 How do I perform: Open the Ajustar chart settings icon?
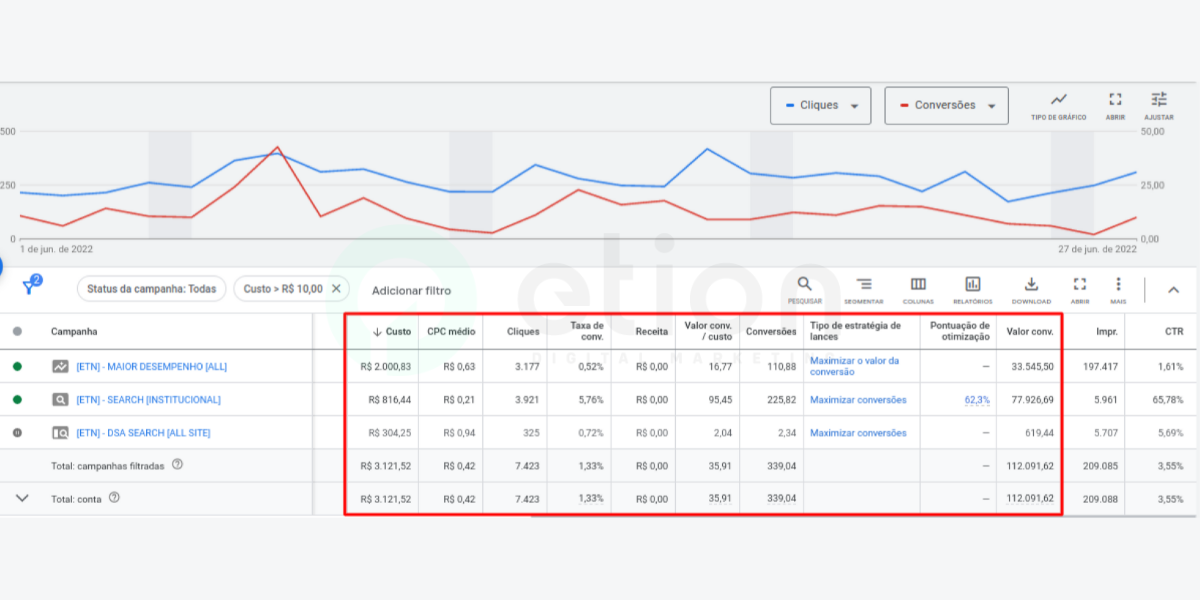tap(1159, 99)
